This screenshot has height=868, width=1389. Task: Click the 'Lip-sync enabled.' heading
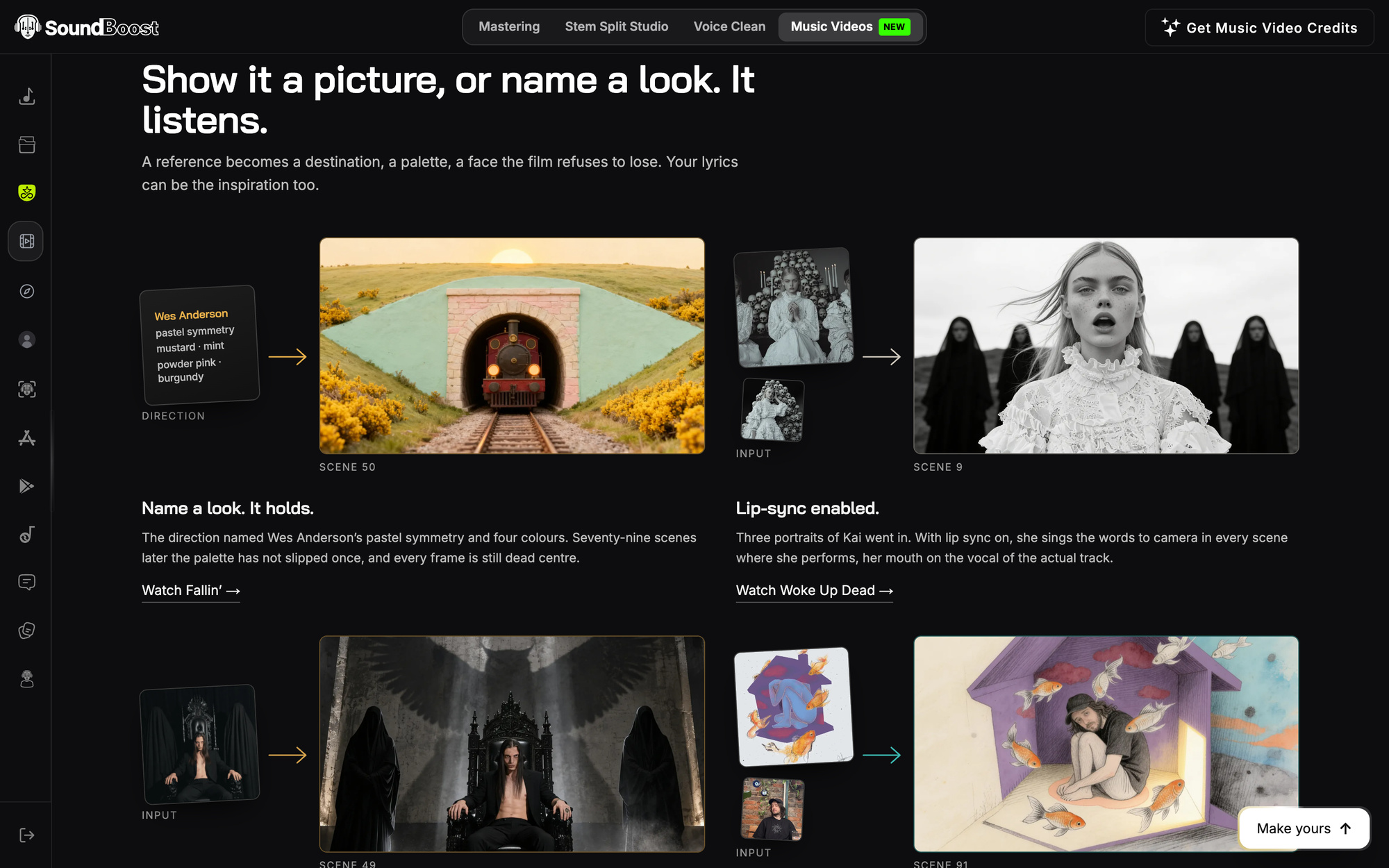tap(808, 508)
